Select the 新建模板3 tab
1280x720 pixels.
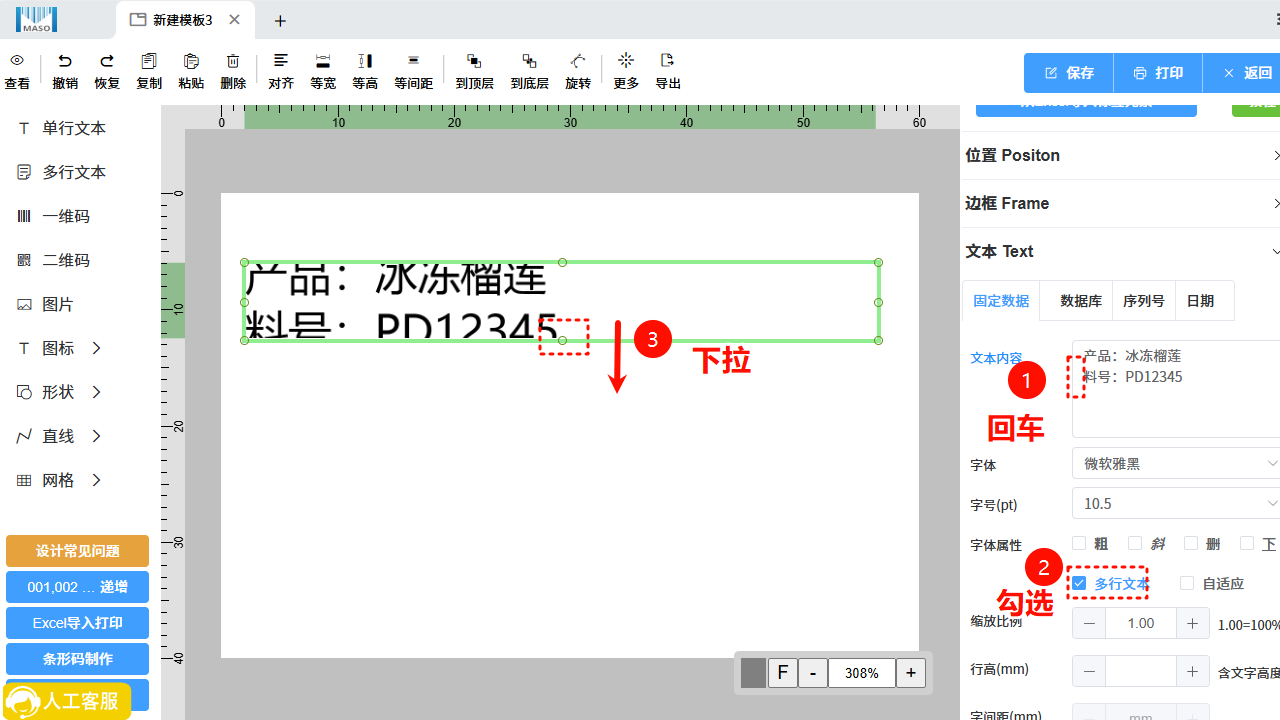185,20
